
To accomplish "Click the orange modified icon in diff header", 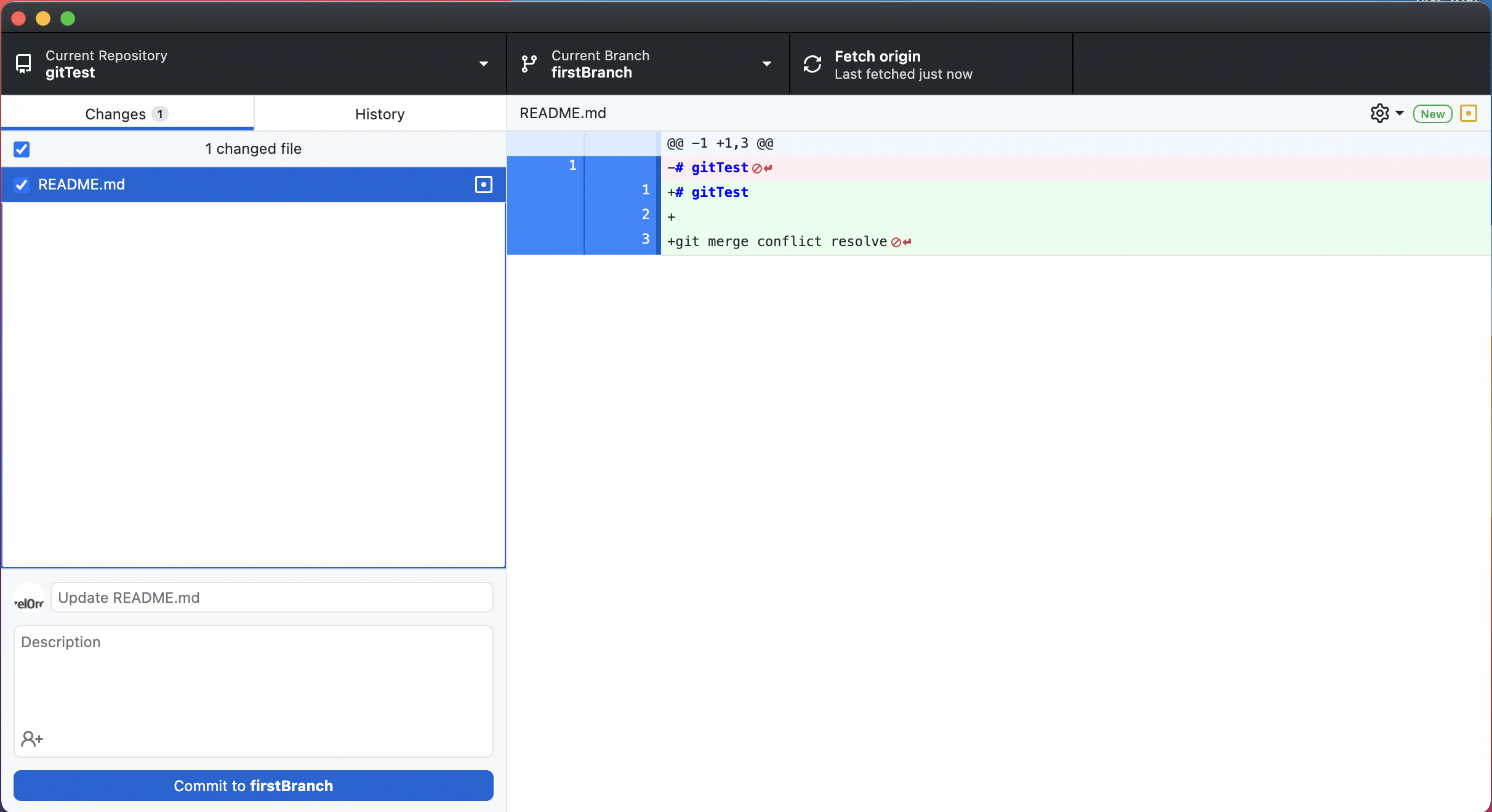I will click(1469, 113).
